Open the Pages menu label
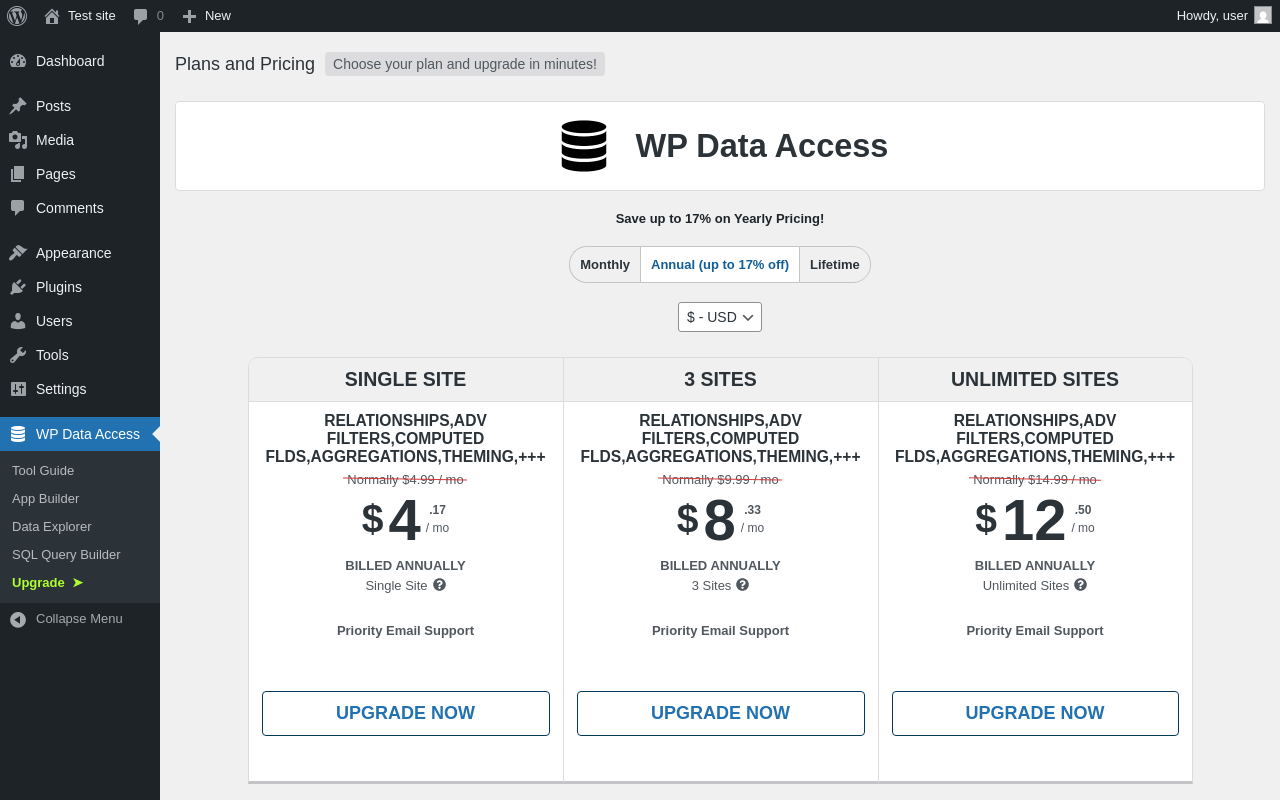Viewport: 1280px width, 800px height. [56, 174]
